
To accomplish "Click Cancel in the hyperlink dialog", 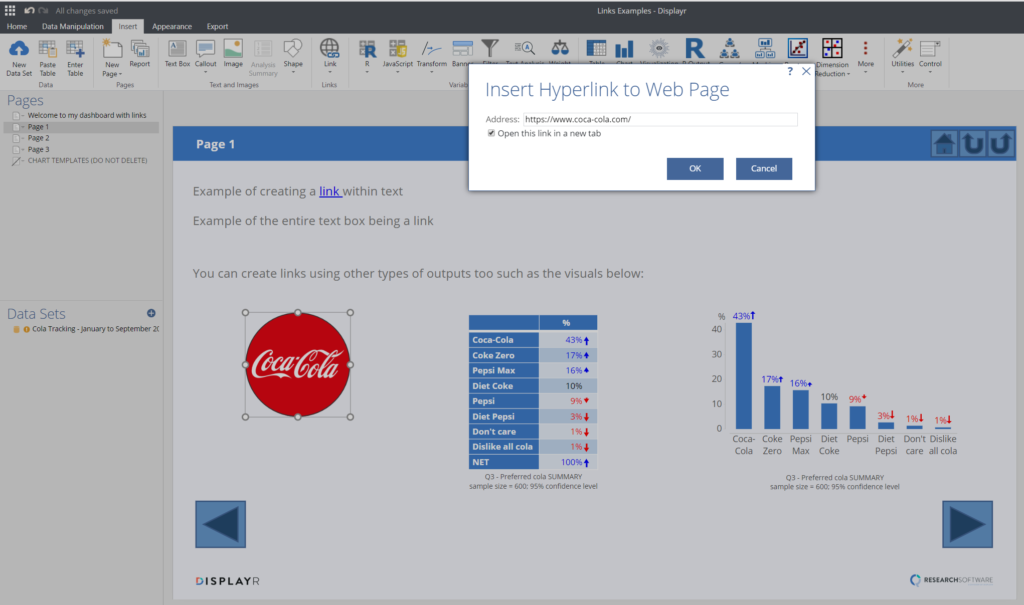I will click(763, 168).
